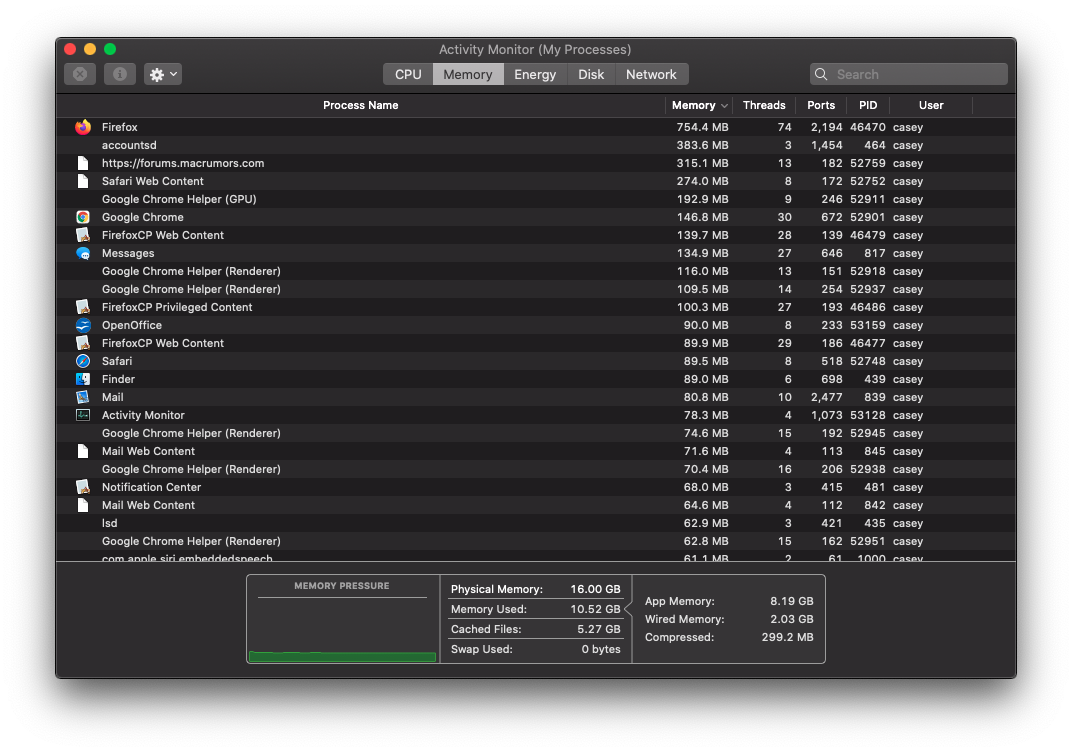Click the OpenOffice icon in the process list
The width and height of the screenshot is (1072, 752).
[x=83, y=325]
